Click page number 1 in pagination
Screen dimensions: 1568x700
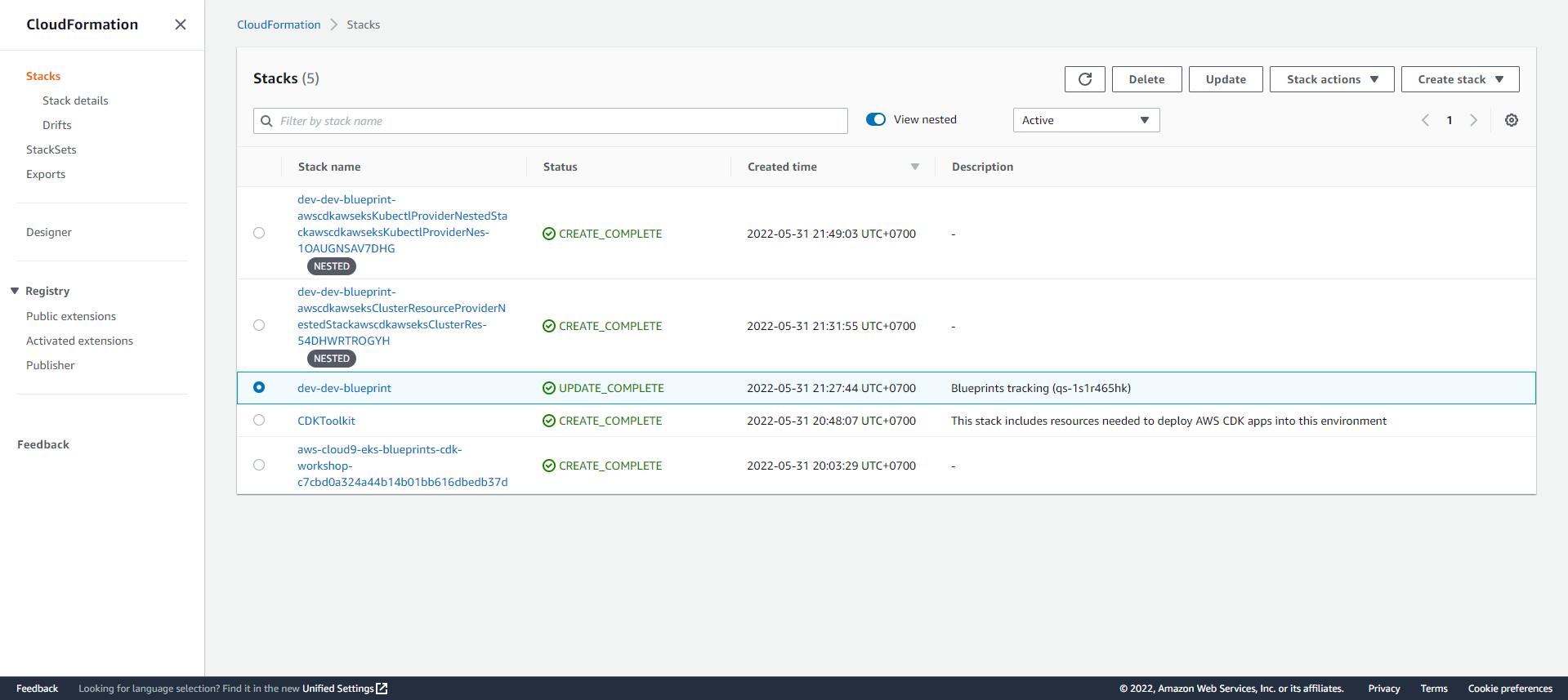pos(1450,120)
